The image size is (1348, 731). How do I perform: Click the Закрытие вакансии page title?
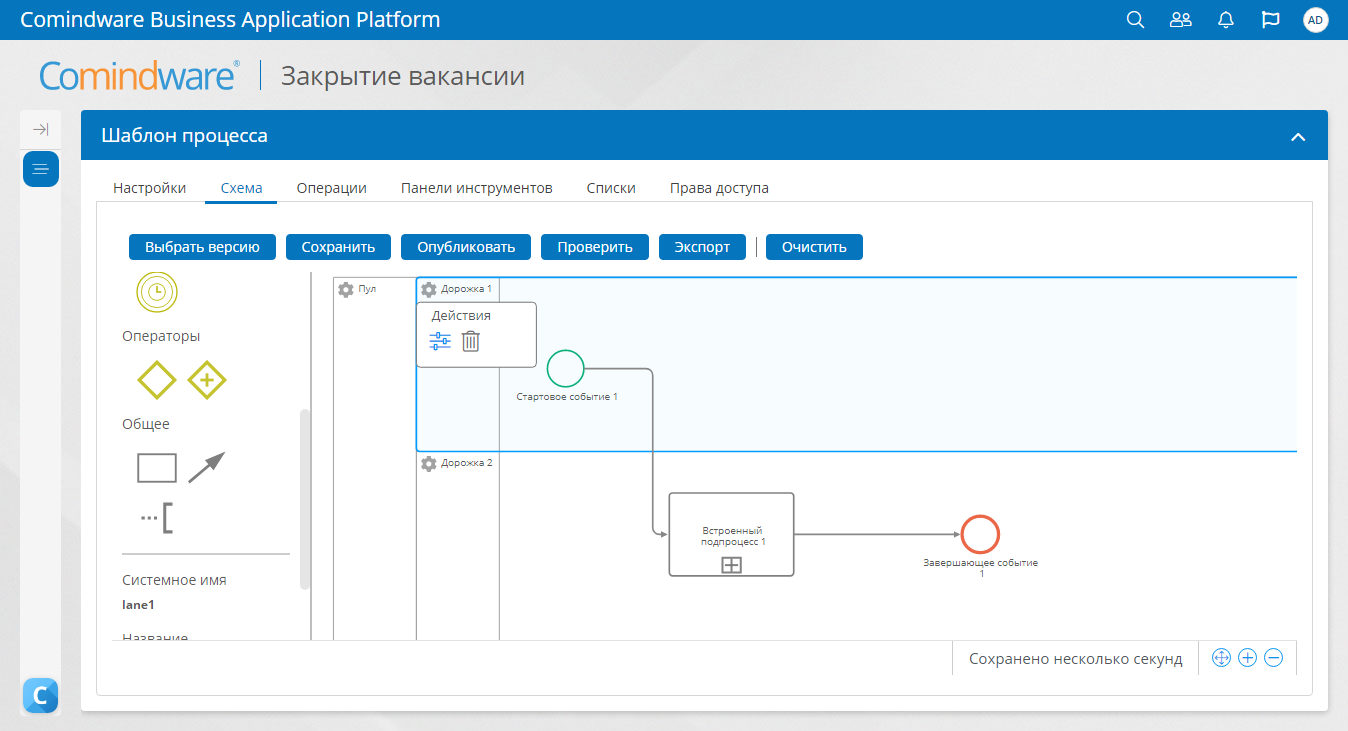403,76
